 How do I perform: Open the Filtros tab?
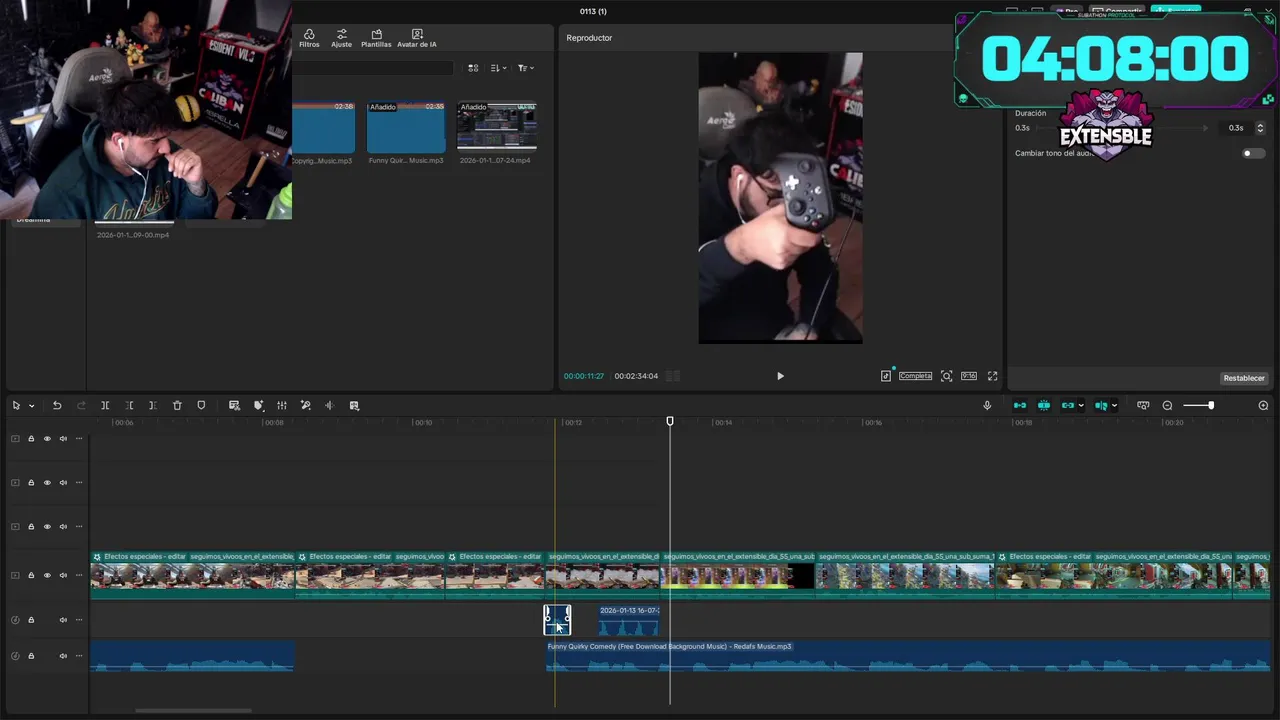309,38
